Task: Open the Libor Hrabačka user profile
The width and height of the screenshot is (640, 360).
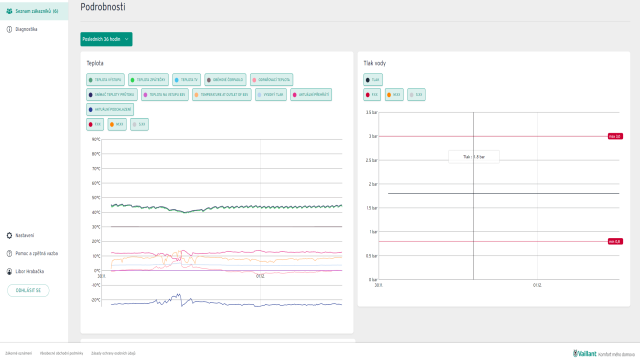Action: [x=25, y=271]
